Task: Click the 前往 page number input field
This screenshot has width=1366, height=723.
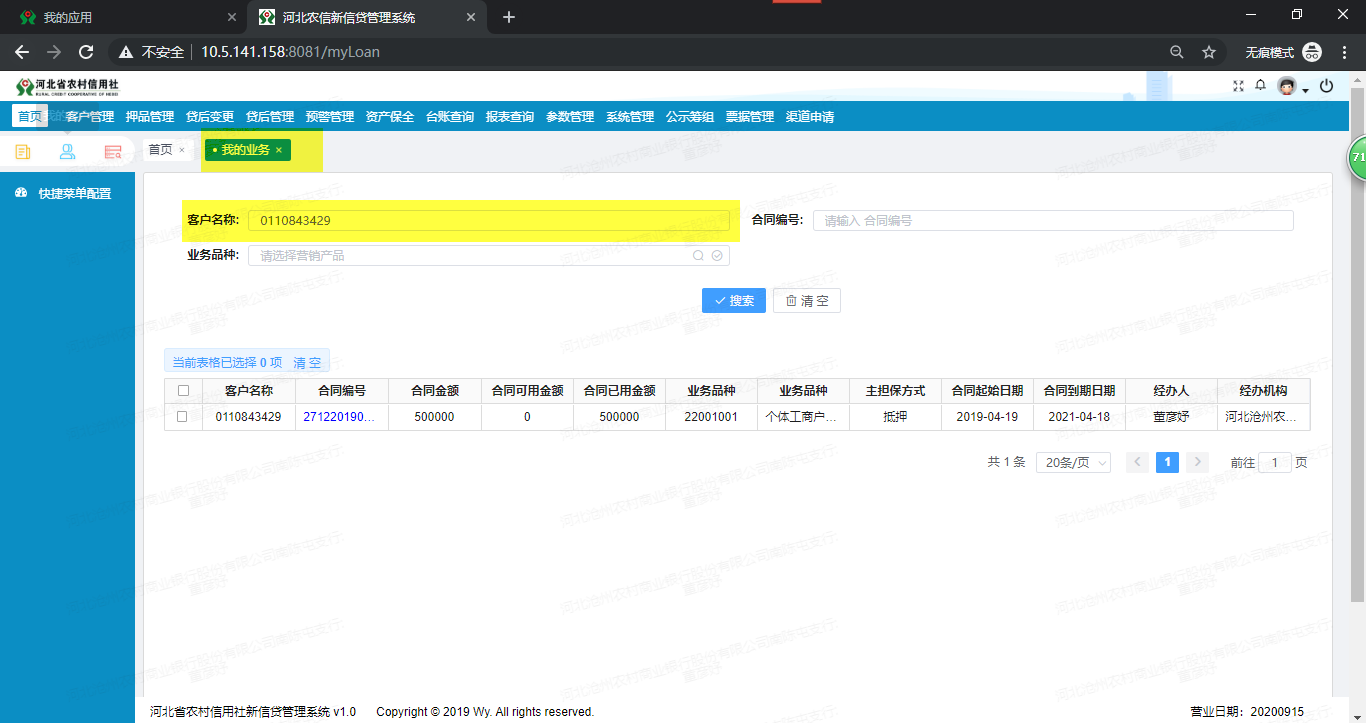Action: pyautogui.click(x=1275, y=462)
